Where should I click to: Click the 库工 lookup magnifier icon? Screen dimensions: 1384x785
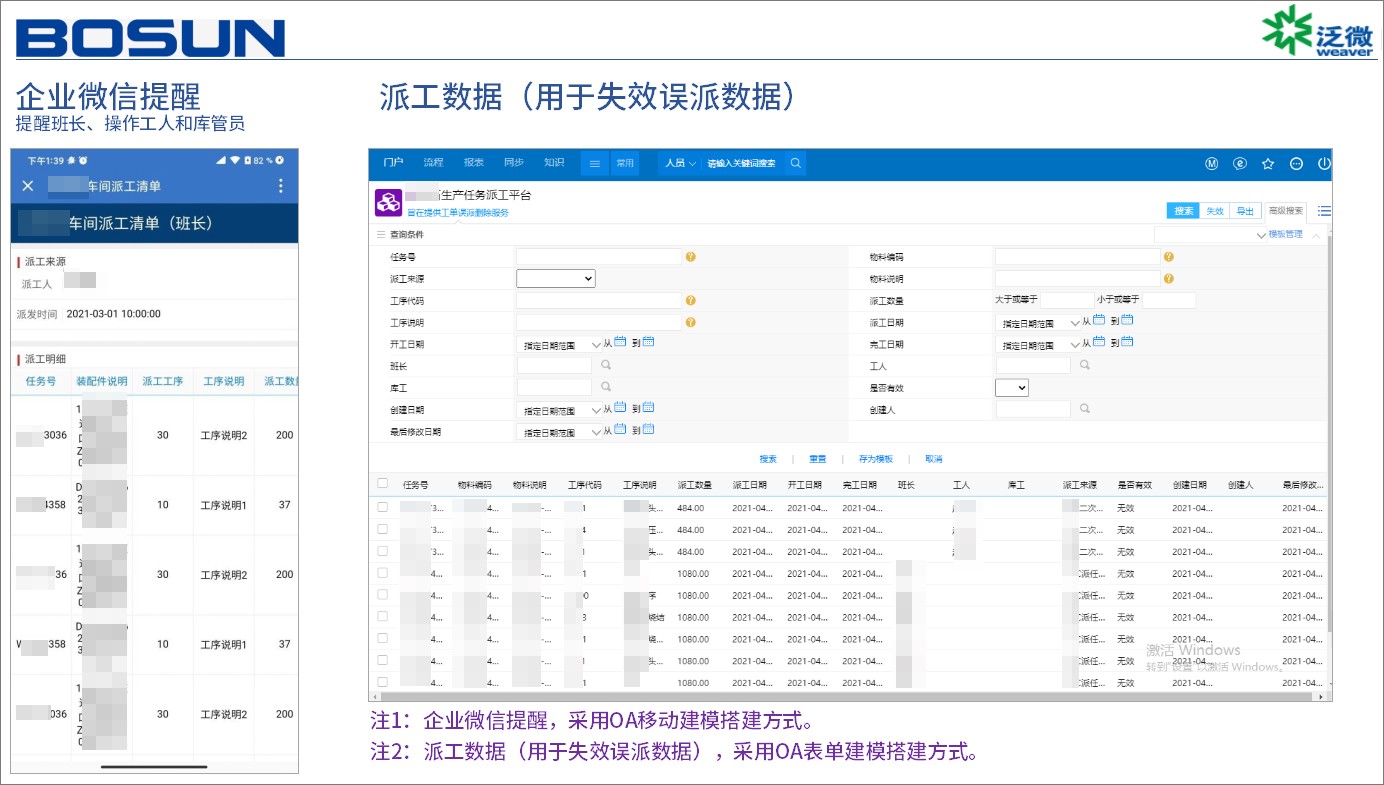click(x=606, y=387)
